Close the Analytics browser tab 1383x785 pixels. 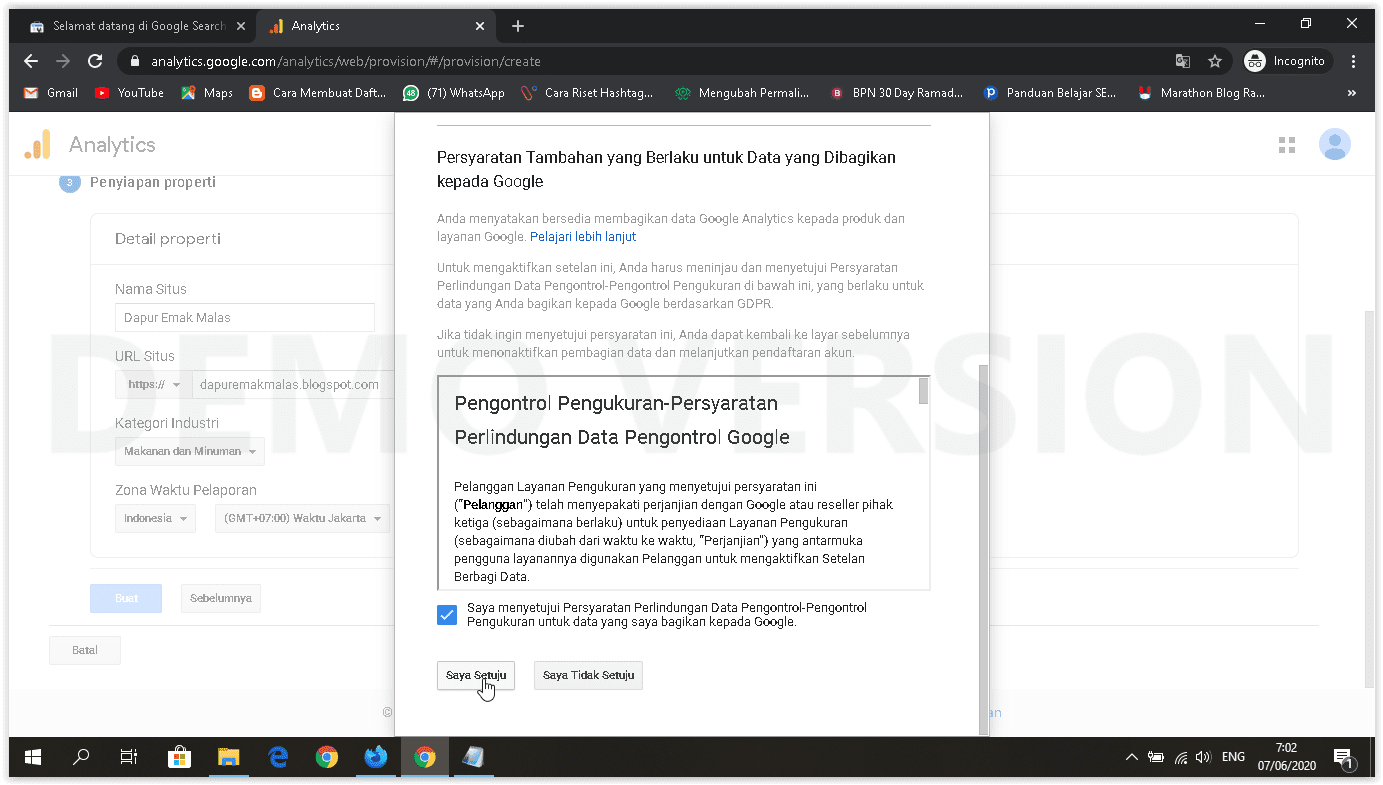(480, 26)
